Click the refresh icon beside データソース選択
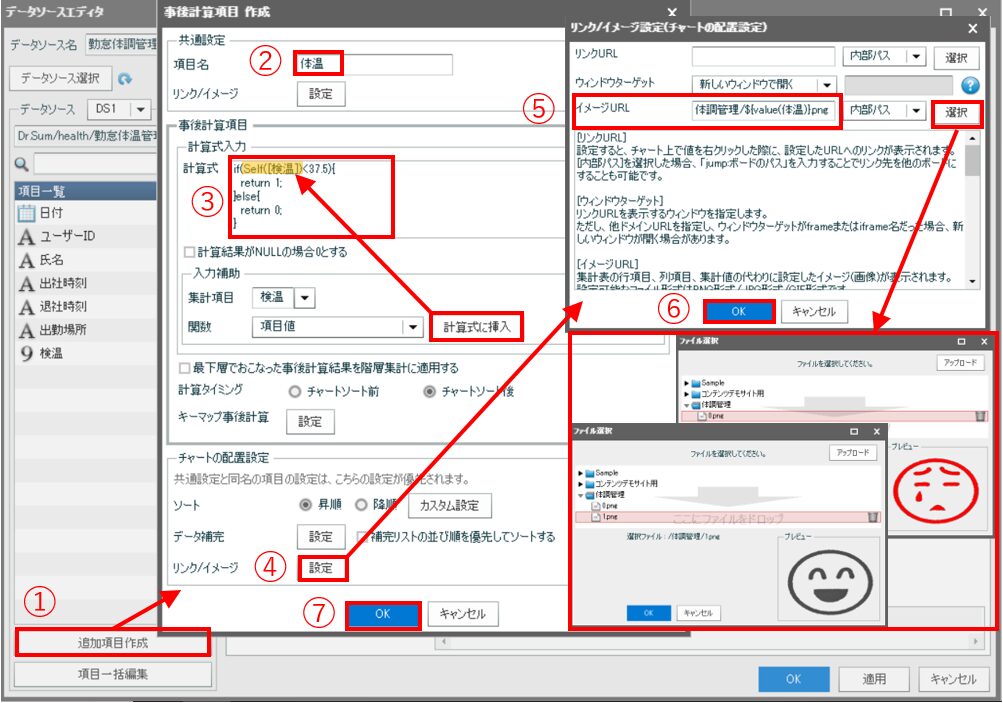The width and height of the screenshot is (1003, 703). click(x=125, y=78)
